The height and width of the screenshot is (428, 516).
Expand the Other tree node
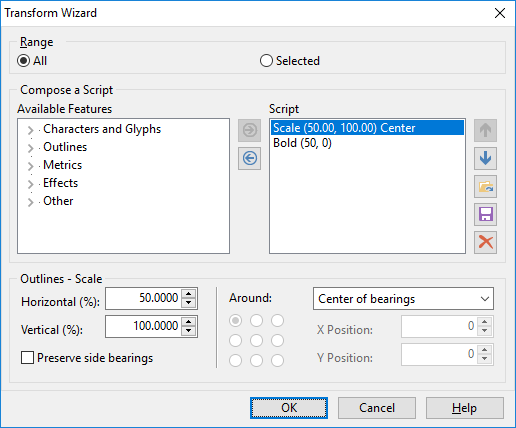tap(31, 202)
